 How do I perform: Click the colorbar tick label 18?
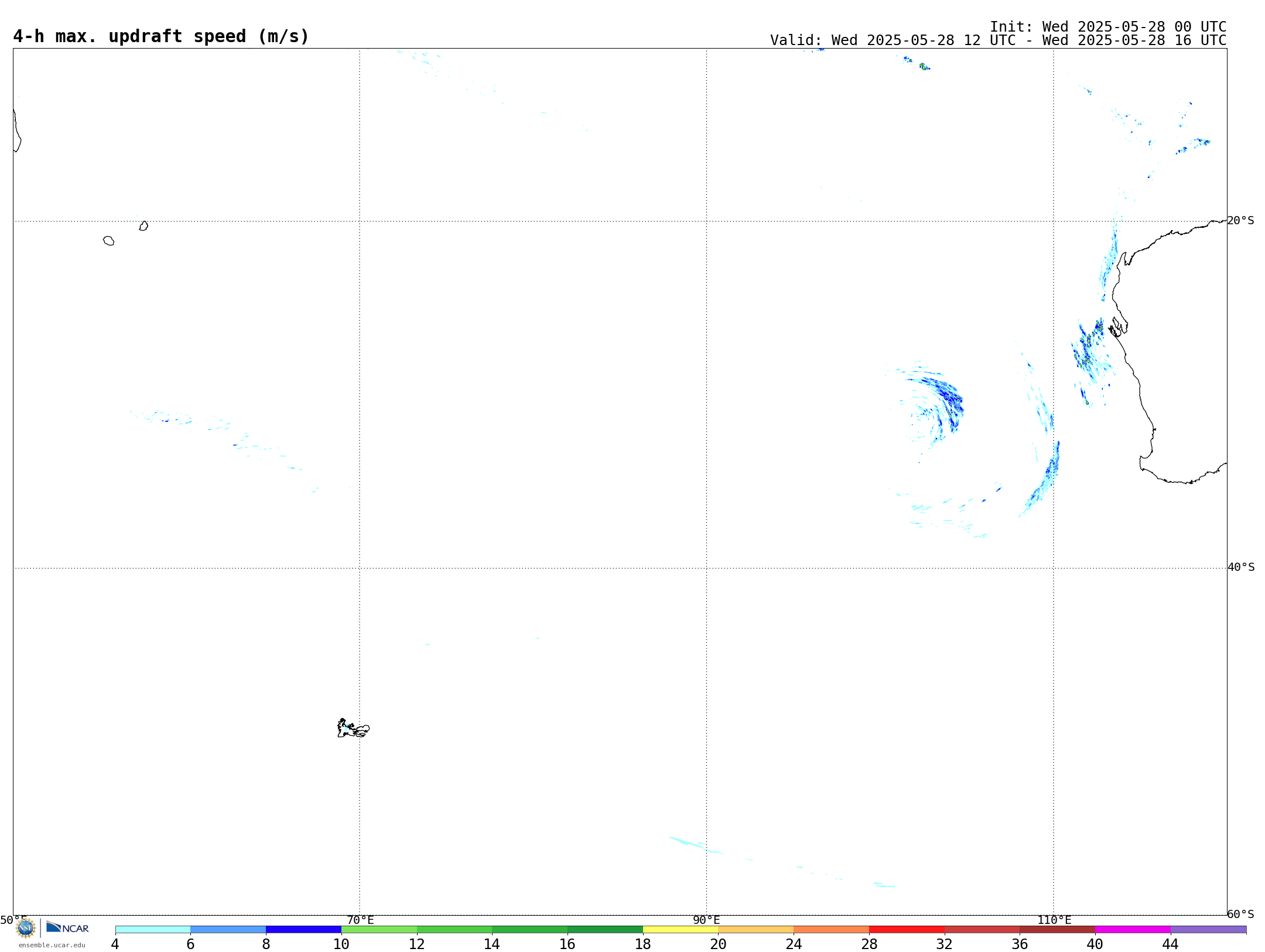click(643, 944)
